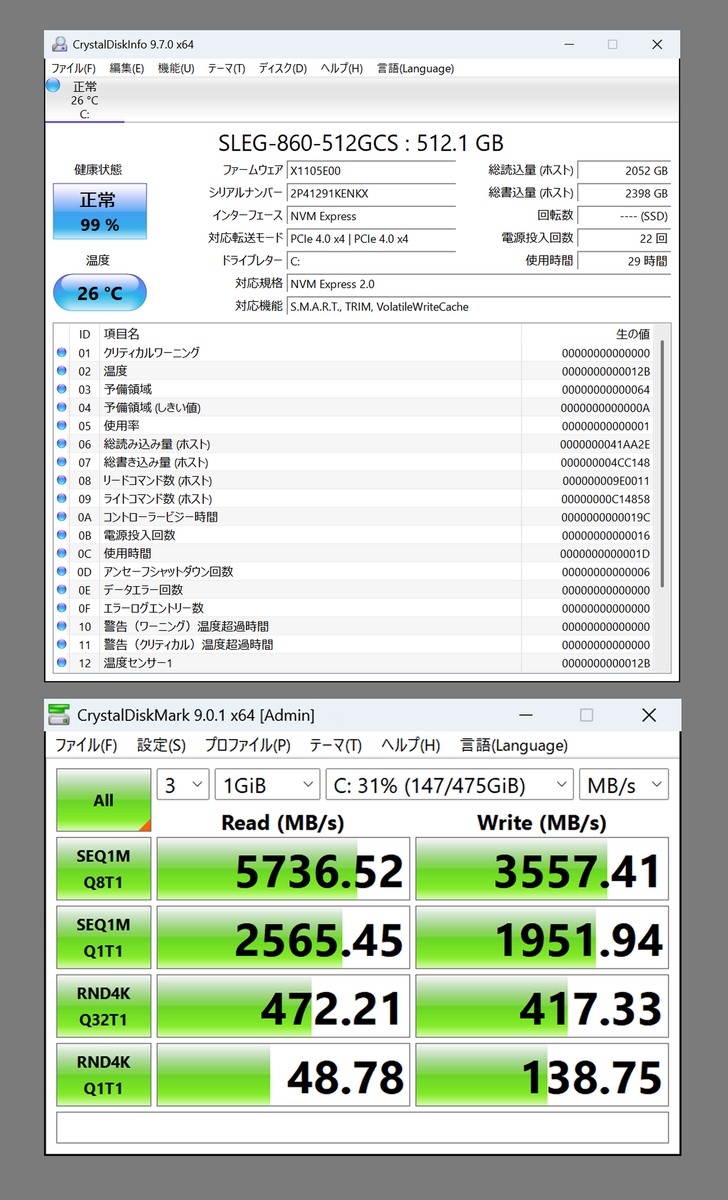
Task: Click the status orb for 使用率 row
Action: click(62, 426)
